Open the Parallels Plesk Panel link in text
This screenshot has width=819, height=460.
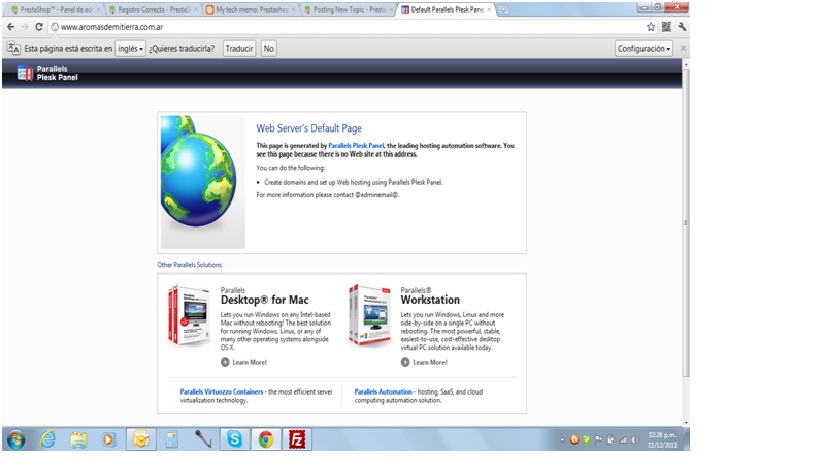356,146
